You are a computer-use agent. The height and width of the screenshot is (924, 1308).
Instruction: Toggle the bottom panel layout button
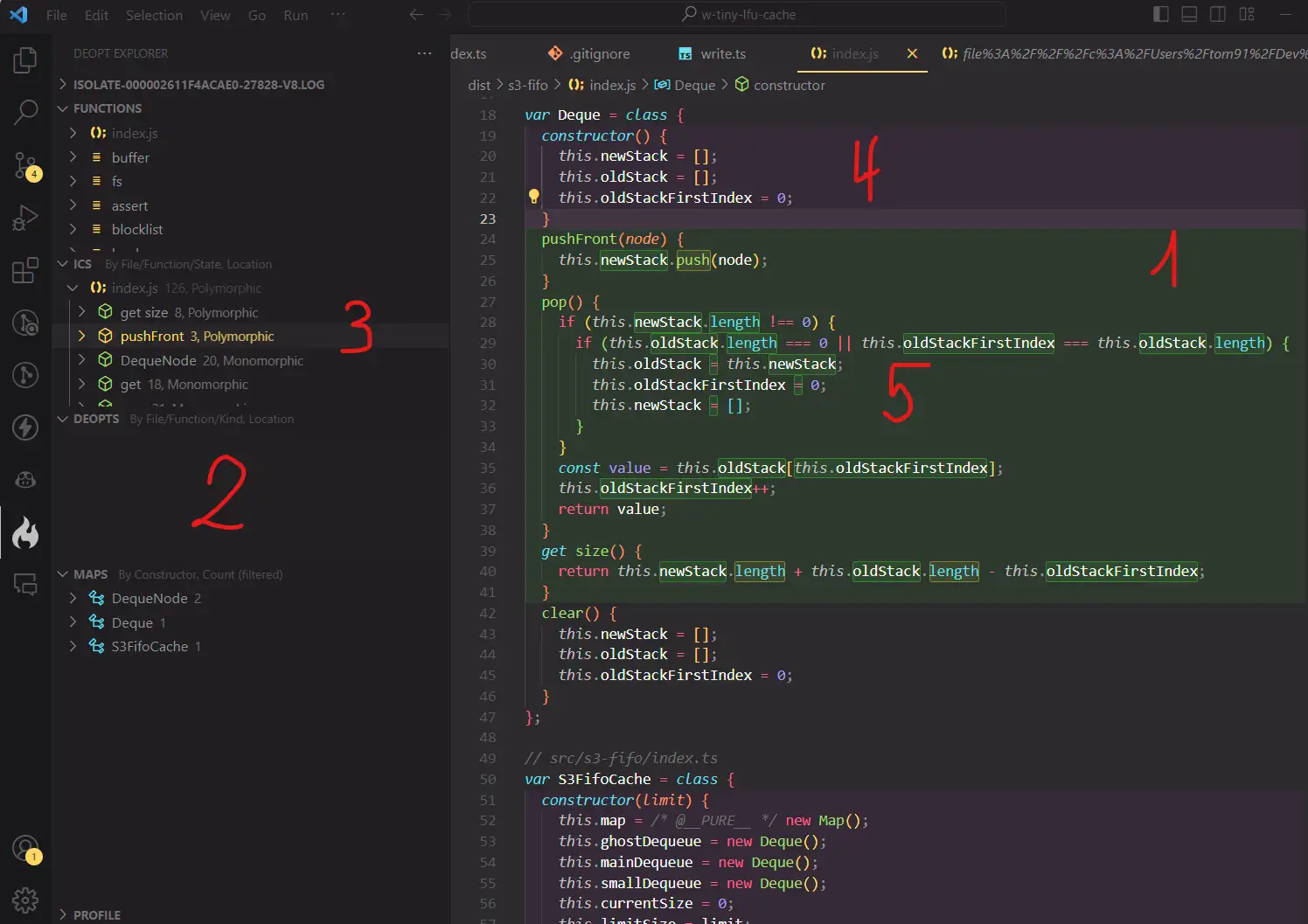pos(1189,14)
